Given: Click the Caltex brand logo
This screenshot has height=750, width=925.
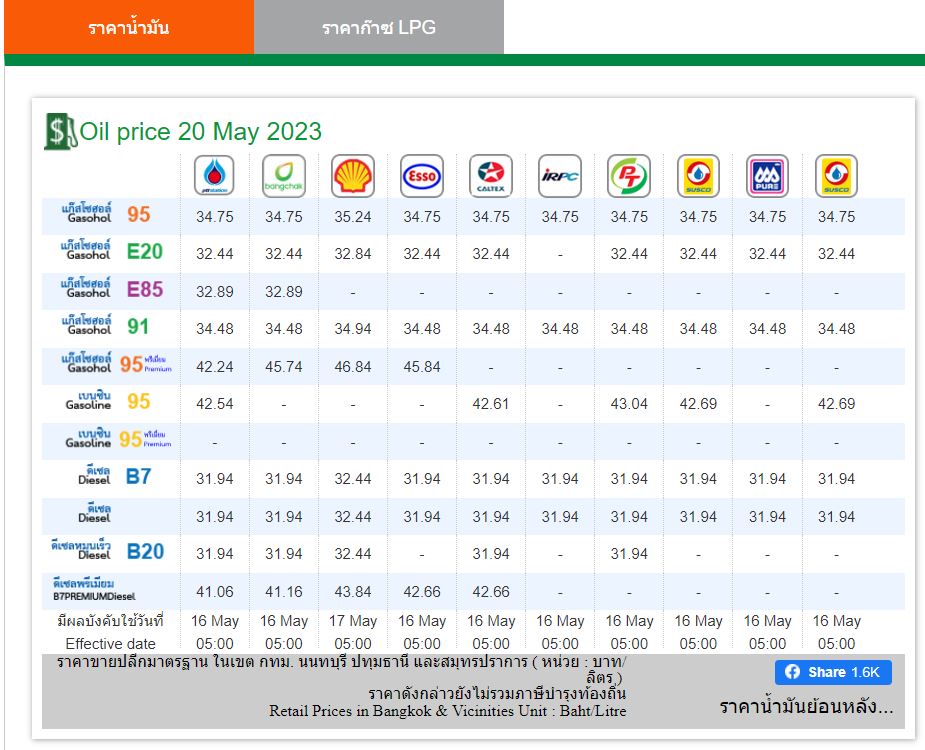Looking at the screenshot, I should click(x=491, y=175).
